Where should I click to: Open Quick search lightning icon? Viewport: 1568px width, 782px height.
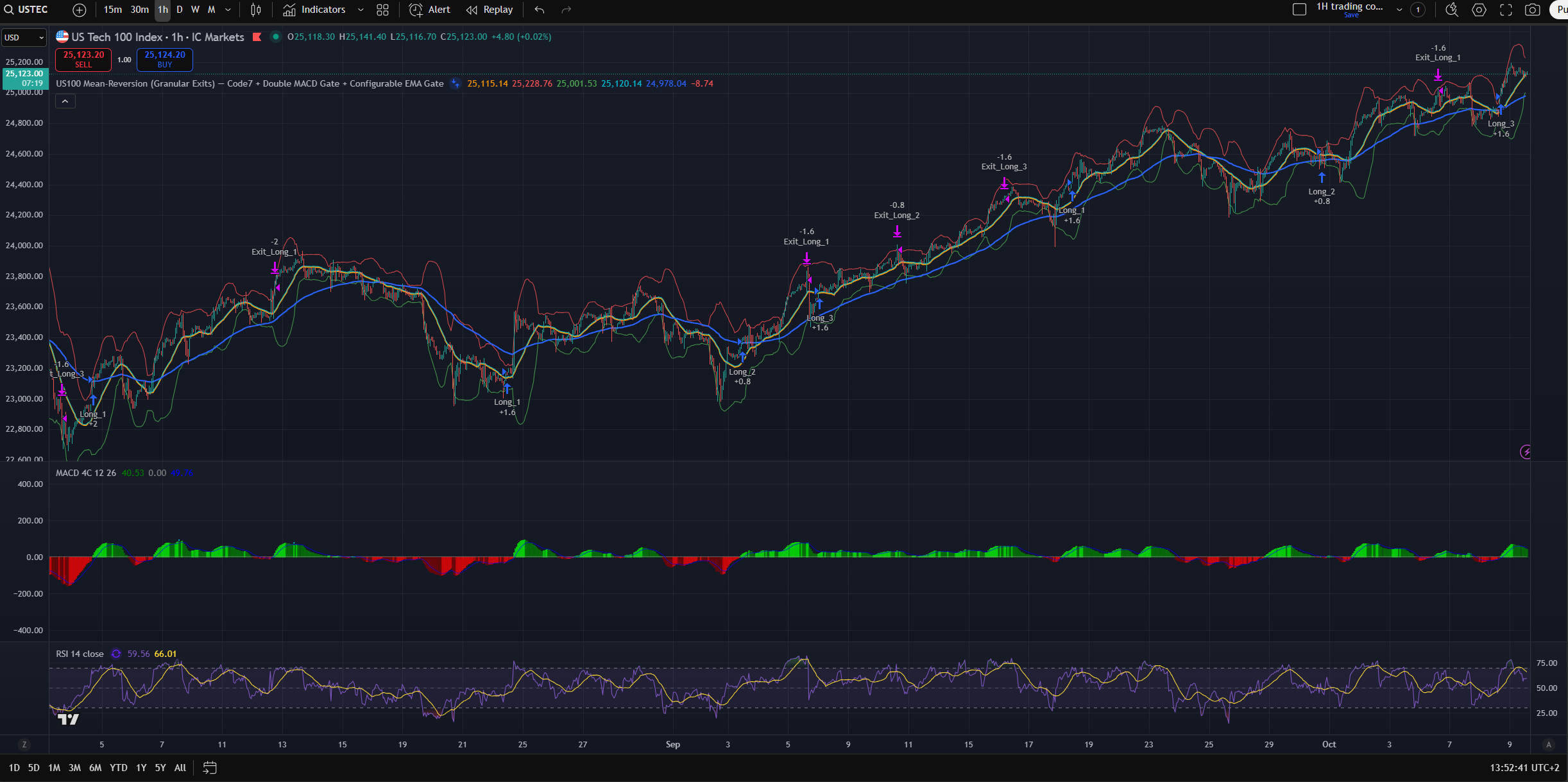tap(1452, 10)
